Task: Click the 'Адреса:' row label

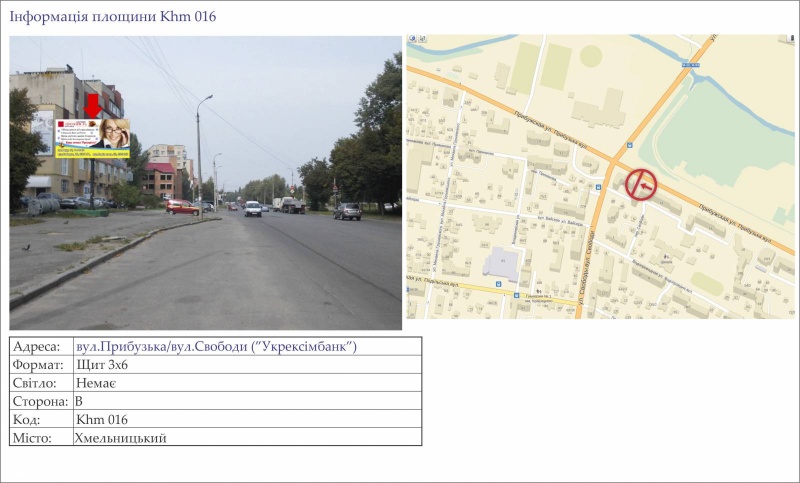Action: coord(37,346)
